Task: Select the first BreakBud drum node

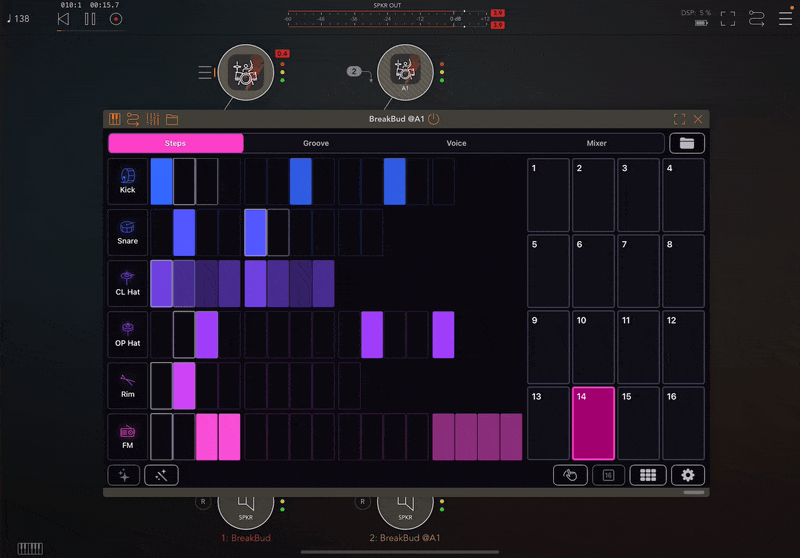Action: click(246, 72)
